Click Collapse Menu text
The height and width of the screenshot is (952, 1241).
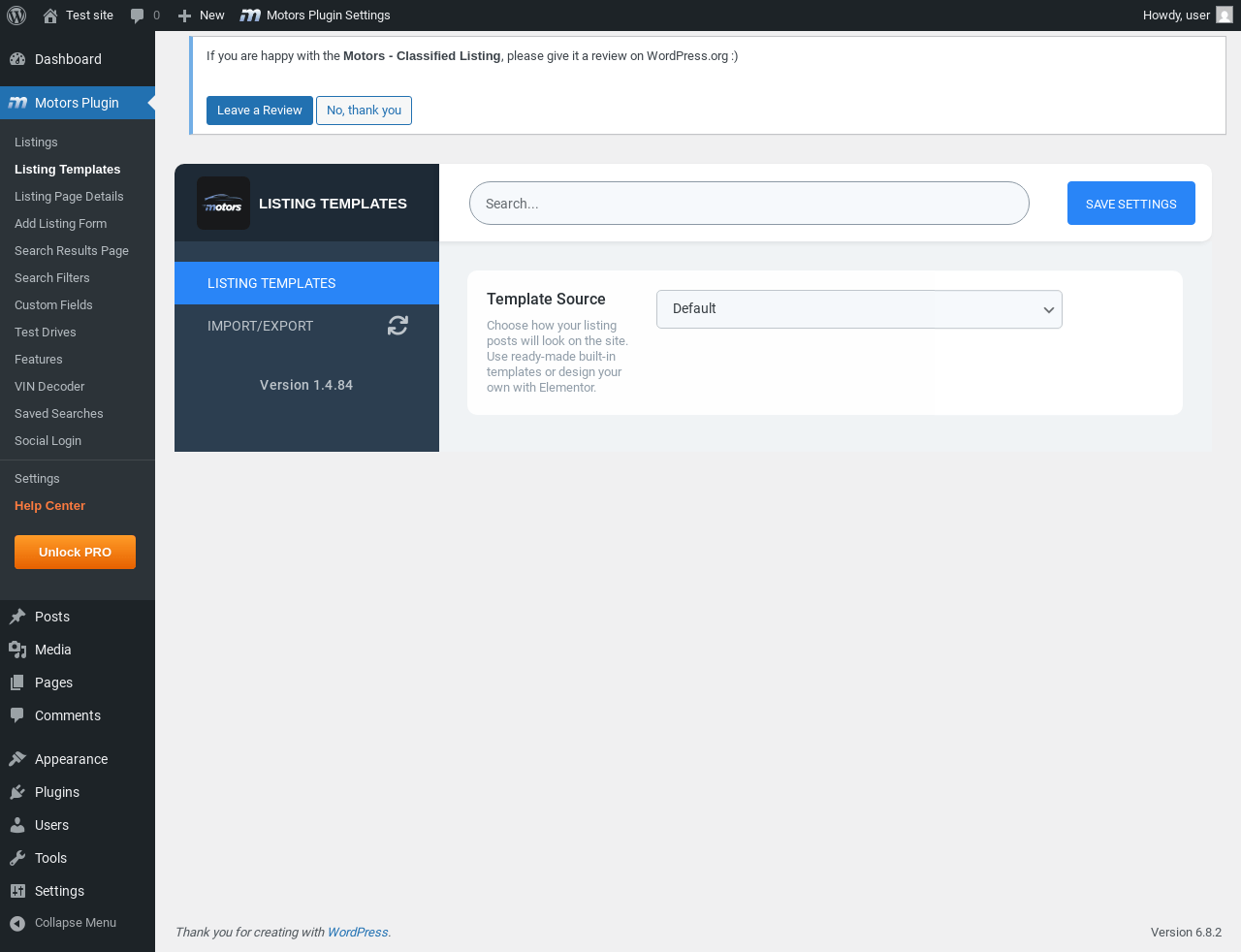coord(76,923)
